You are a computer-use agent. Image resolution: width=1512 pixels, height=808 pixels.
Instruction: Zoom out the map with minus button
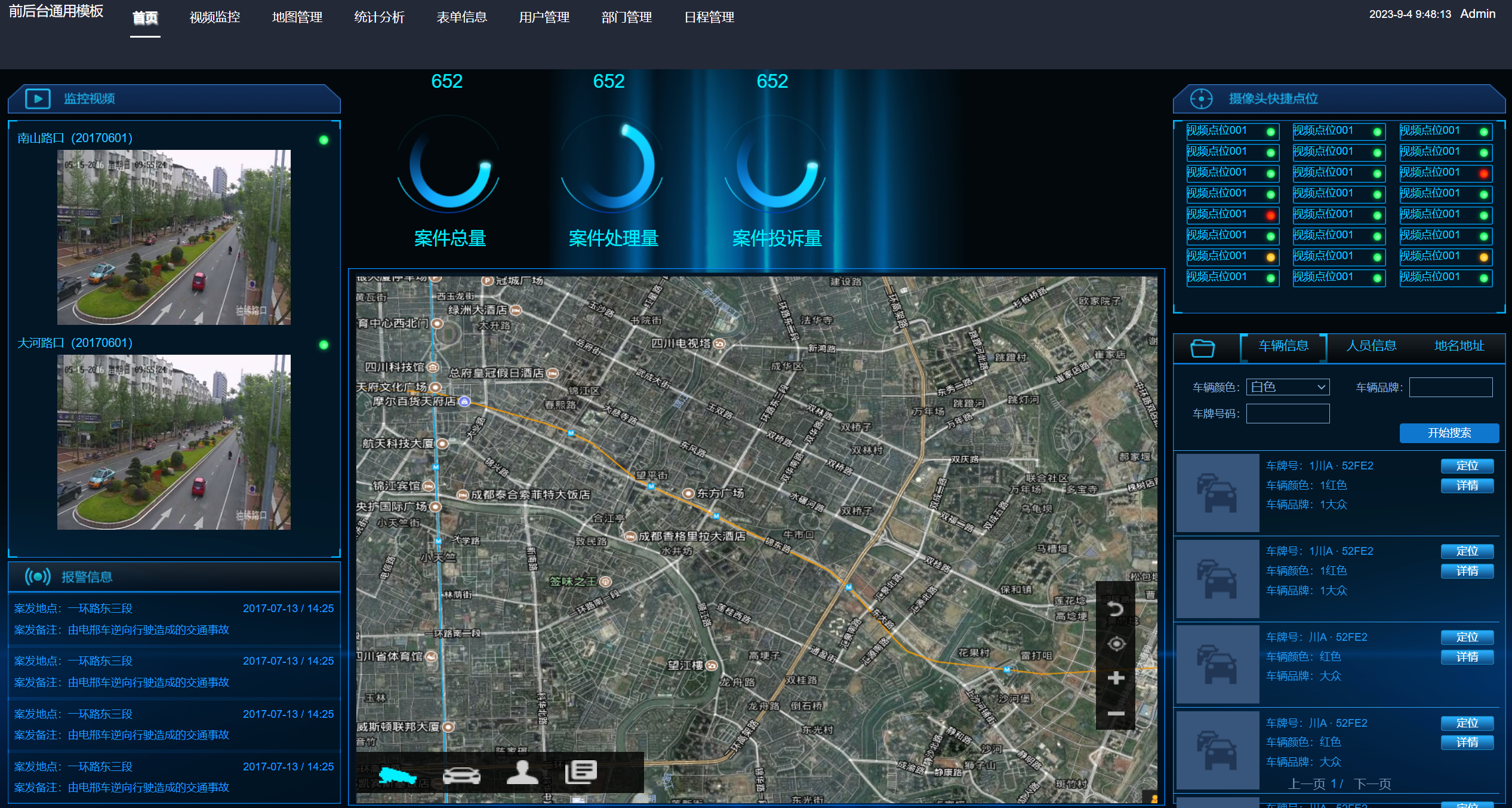coord(1116,713)
